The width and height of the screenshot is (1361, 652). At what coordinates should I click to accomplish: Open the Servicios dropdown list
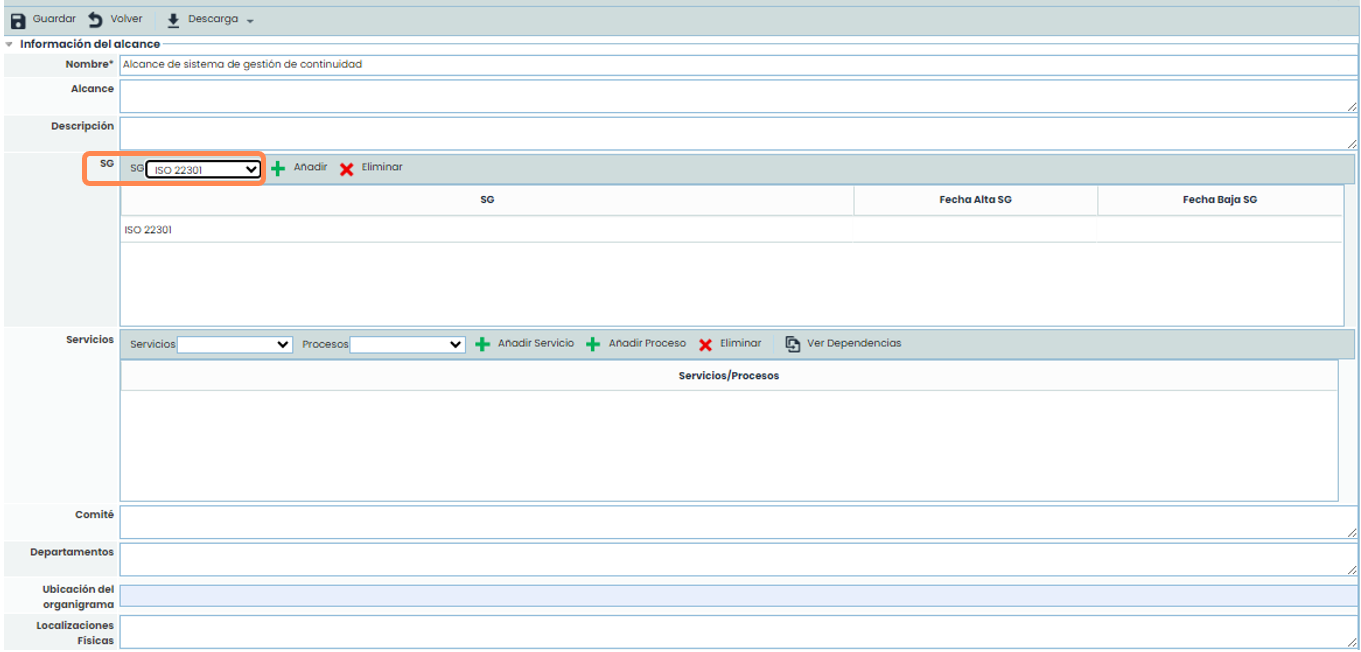coord(234,344)
